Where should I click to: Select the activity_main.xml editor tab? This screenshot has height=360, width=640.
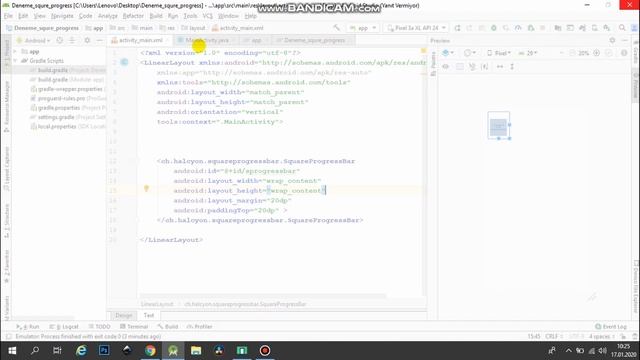(140, 40)
